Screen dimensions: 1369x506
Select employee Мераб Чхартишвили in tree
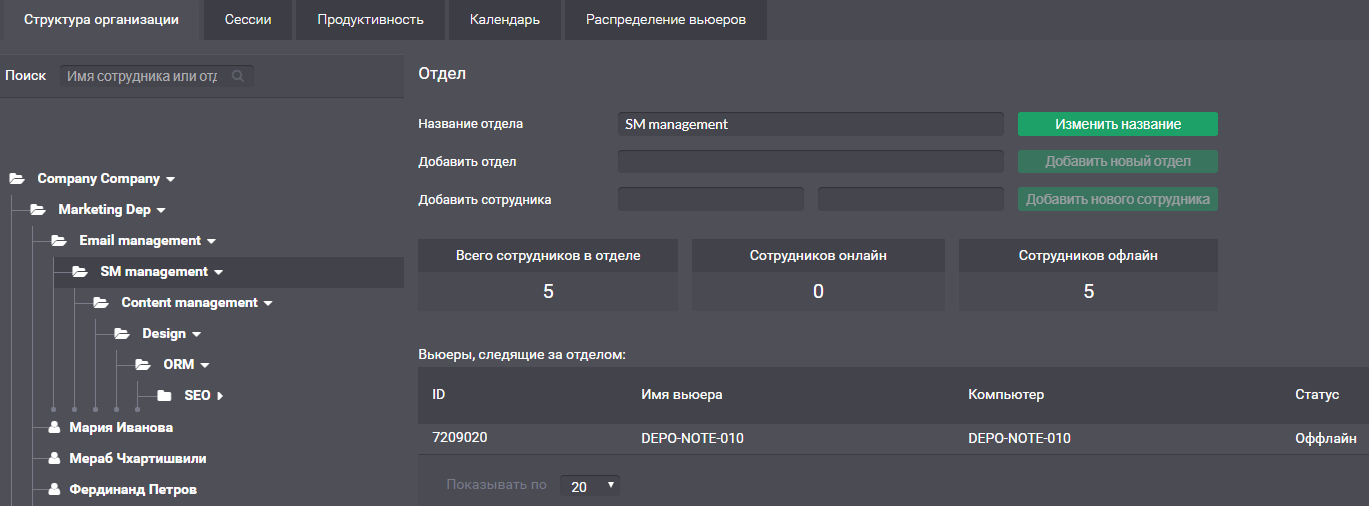click(x=137, y=459)
